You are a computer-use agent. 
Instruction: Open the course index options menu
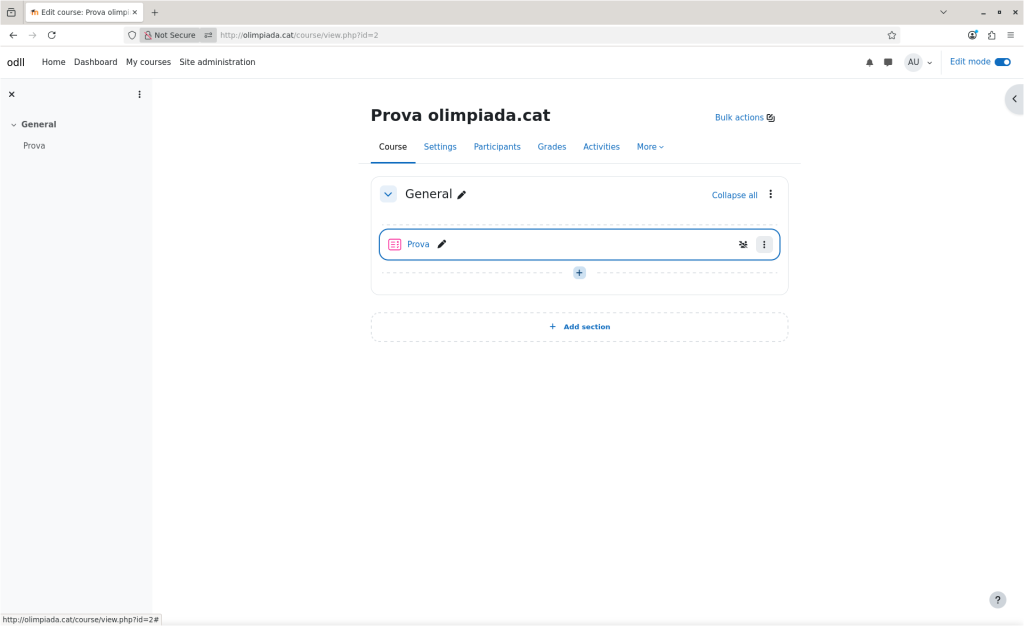click(x=139, y=94)
